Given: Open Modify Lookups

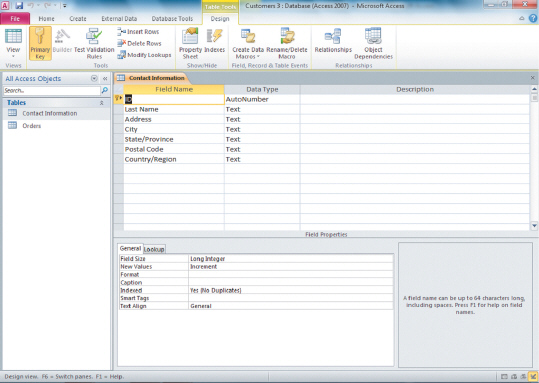Looking at the screenshot, I should click(144, 55).
